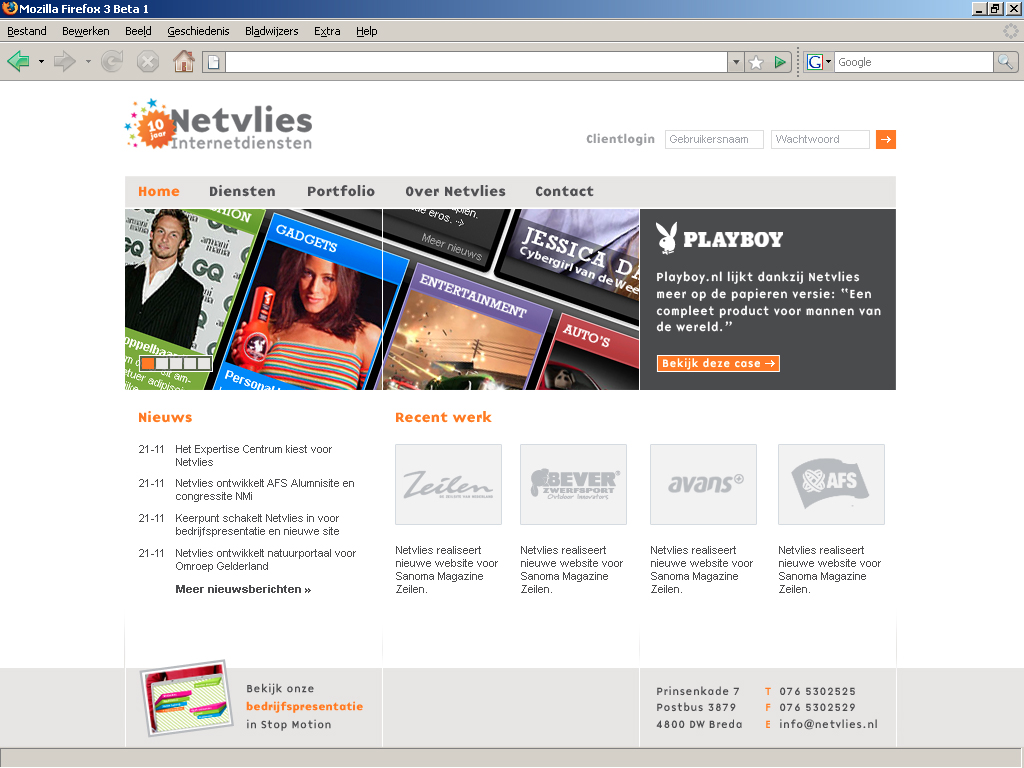The height and width of the screenshot is (768, 1024).
Task: Select the Home navigation tab
Action: tap(159, 191)
